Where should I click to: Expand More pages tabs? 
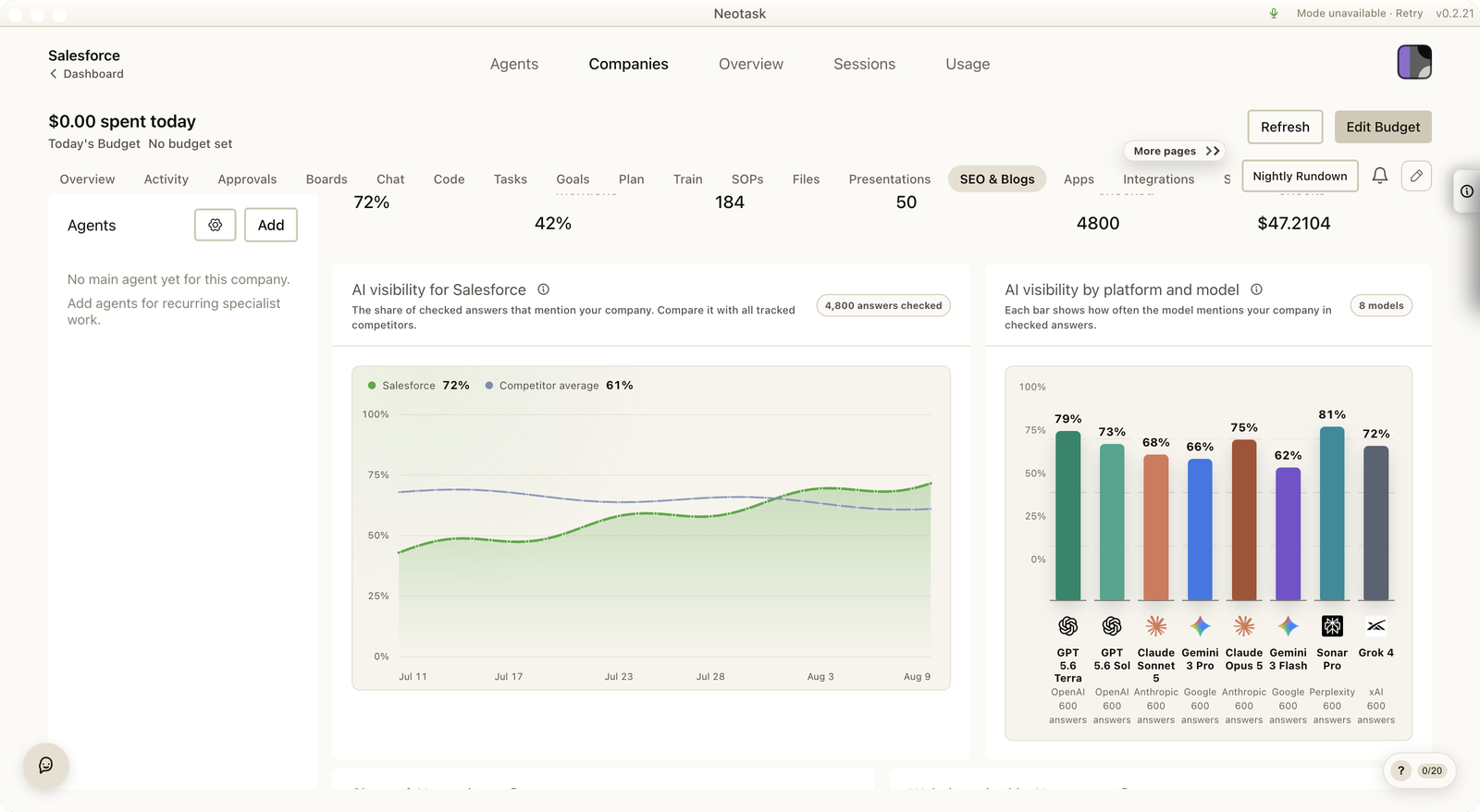[1177, 151]
